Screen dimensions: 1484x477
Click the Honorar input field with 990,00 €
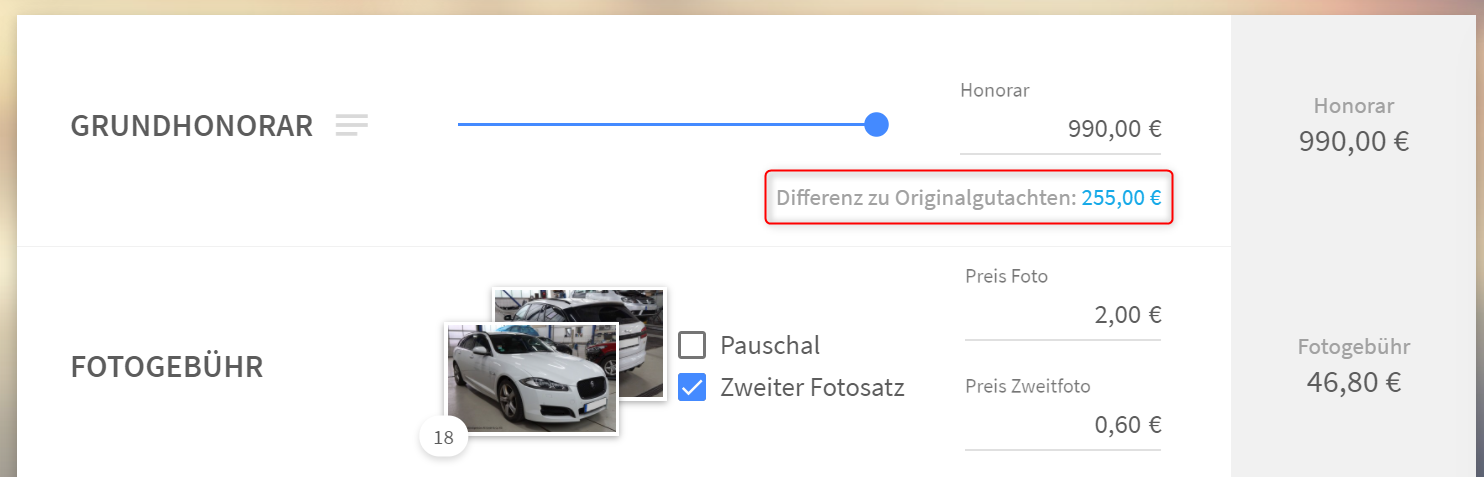click(x=1060, y=129)
